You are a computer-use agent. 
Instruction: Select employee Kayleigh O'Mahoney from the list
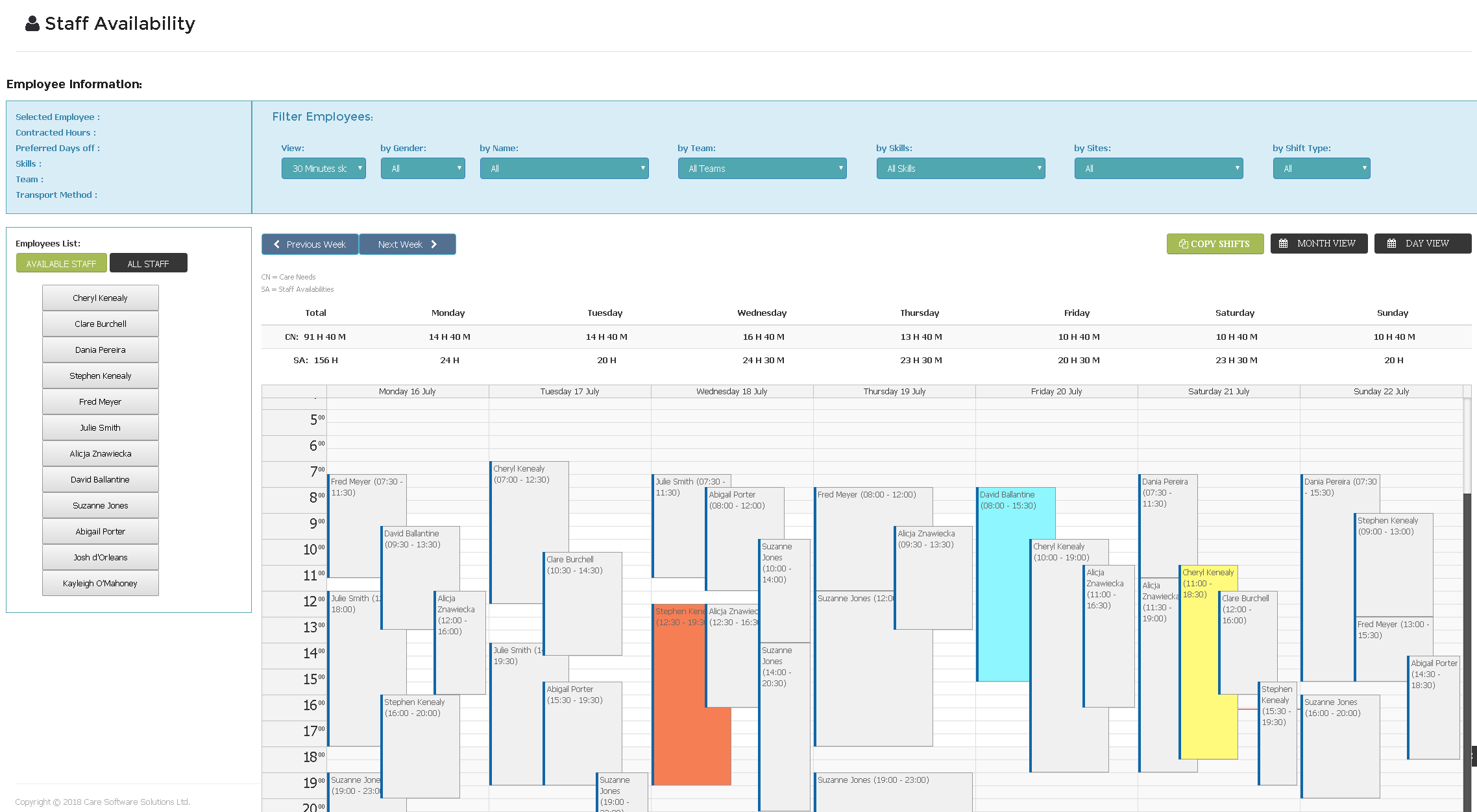pyautogui.click(x=101, y=584)
